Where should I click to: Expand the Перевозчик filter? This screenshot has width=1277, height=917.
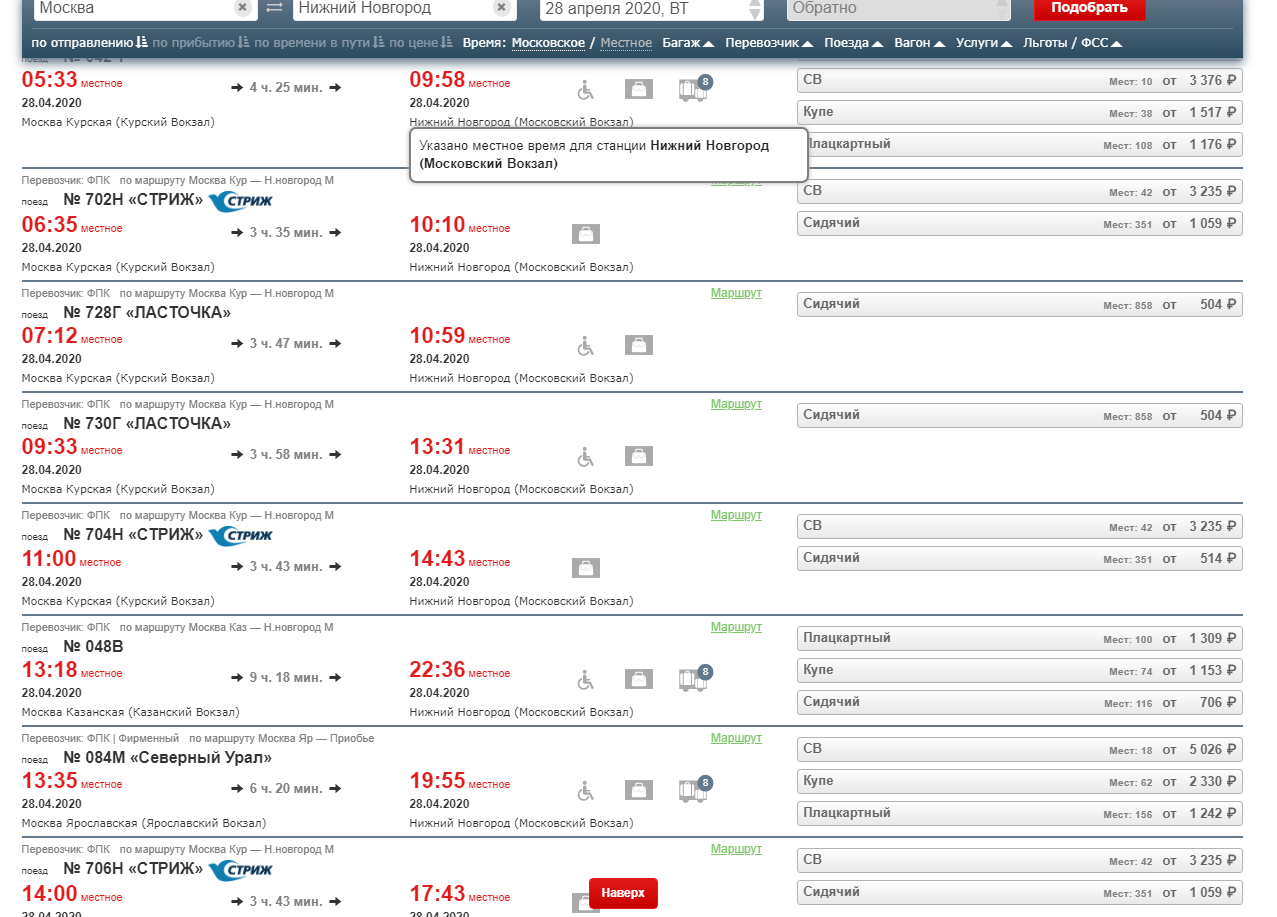click(x=768, y=43)
